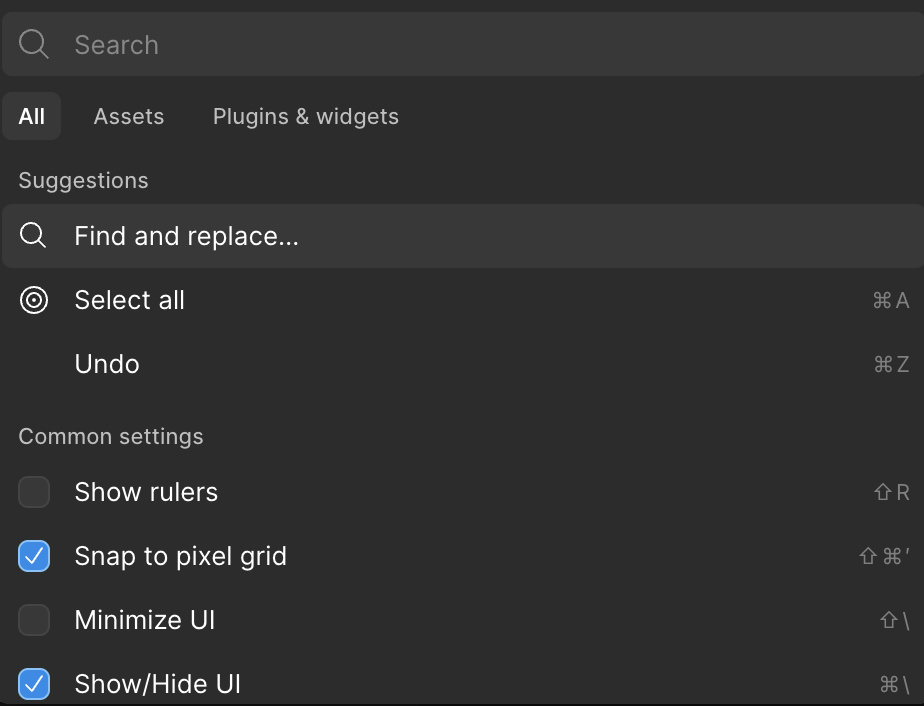Tick the Minimize UI checkbox

tap(34, 620)
